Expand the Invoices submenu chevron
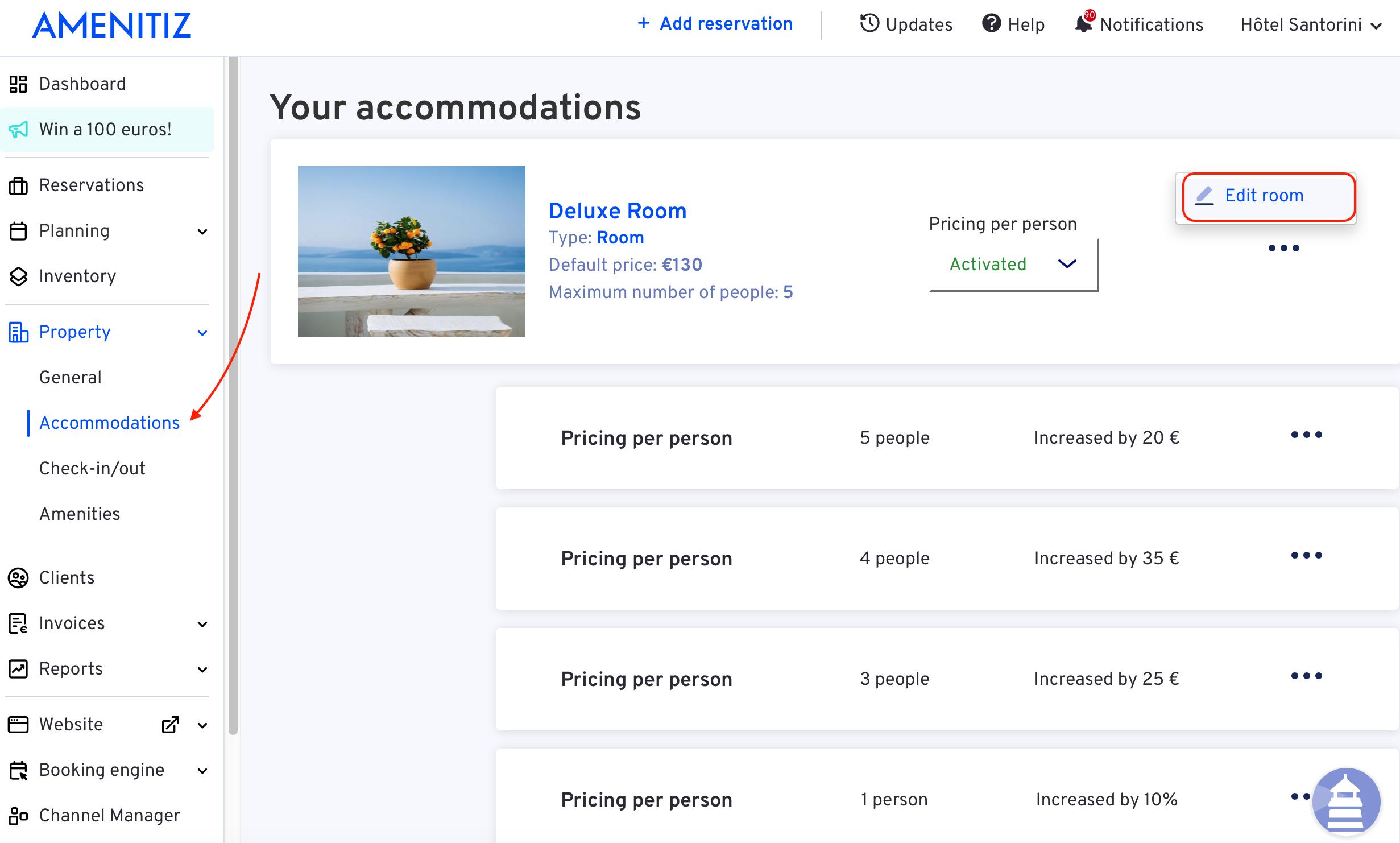This screenshot has width=1400, height=843. pos(202,624)
